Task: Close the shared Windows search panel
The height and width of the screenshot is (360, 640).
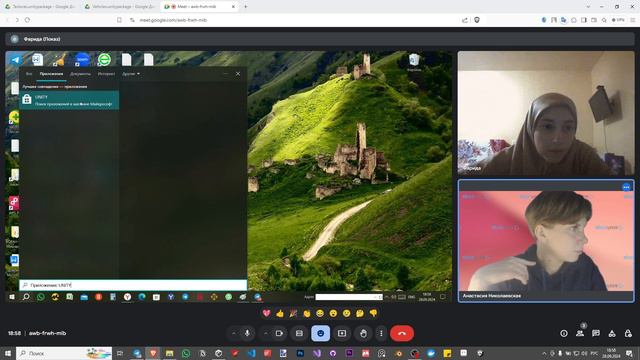Action: (x=238, y=74)
